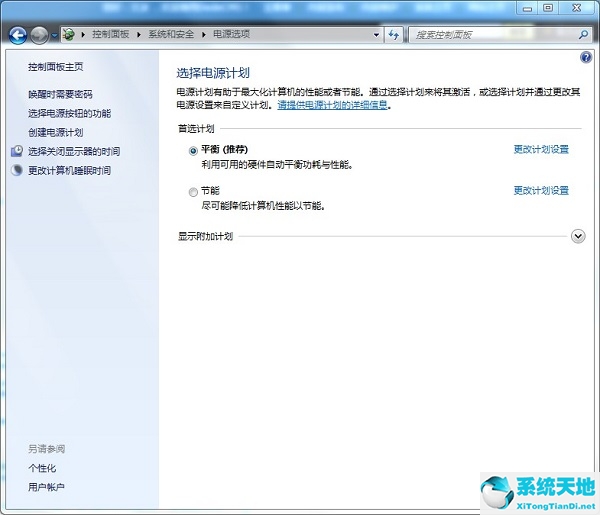Expand 显示附加计划 with the chevron button
The height and width of the screenshot is (515, 600).
tap(578, 236)
